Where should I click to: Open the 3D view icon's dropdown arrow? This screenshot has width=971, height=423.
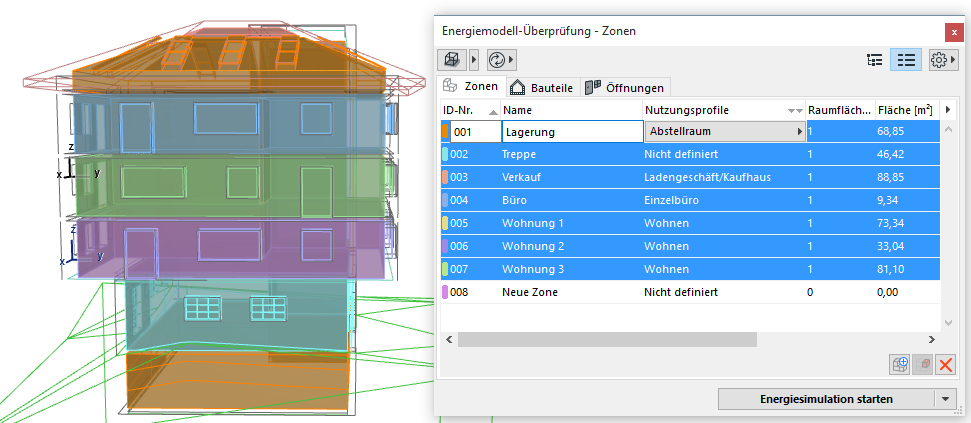pyautogui.click(x=474, y=60)
